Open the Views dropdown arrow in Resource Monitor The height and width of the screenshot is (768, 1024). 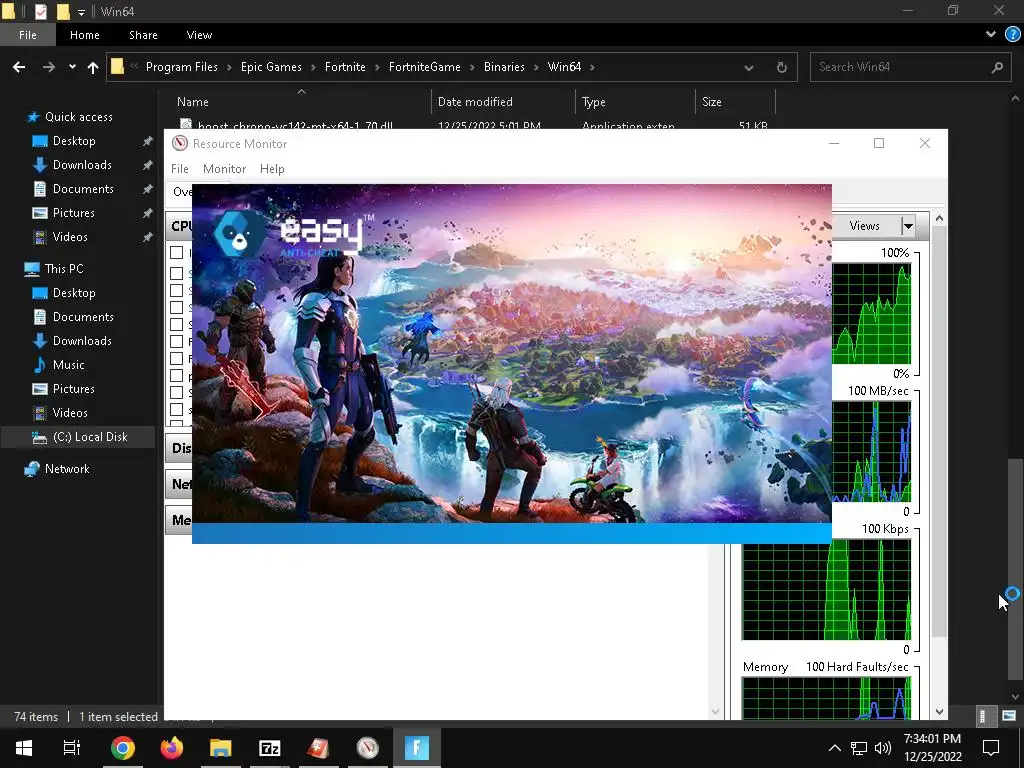tap(908, 226)
